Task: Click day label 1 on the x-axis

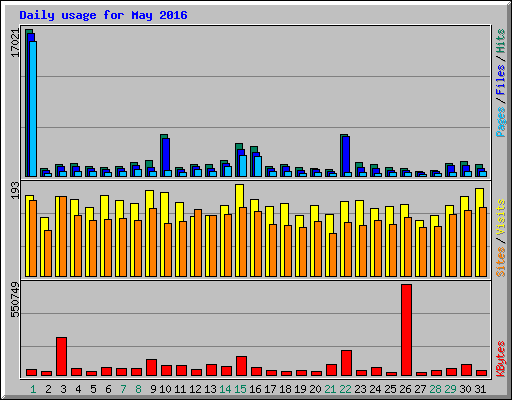Action: pyautogui.click(x=33, y=389)
